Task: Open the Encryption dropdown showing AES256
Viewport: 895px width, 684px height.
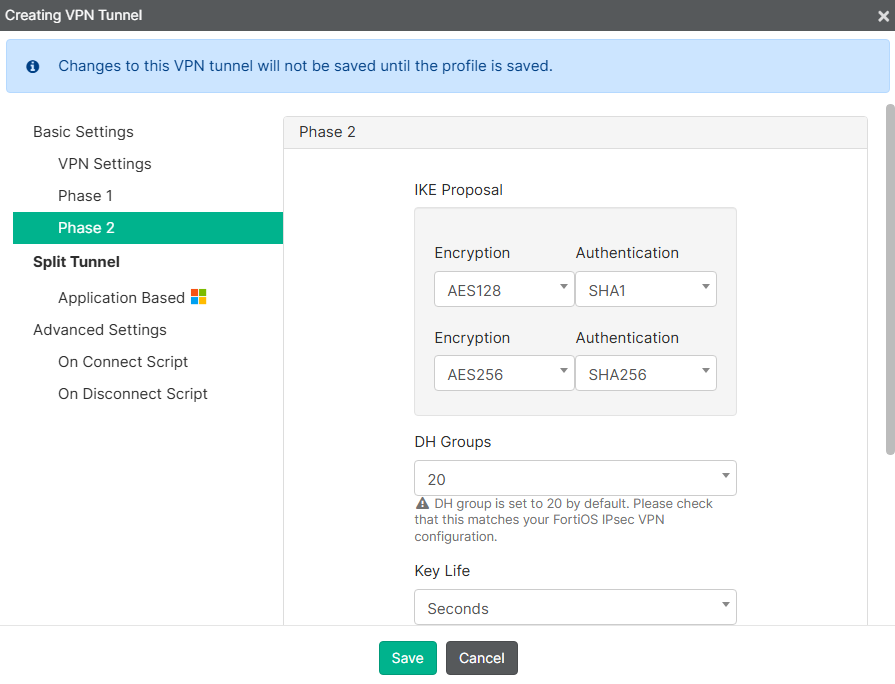Action: 503,373
